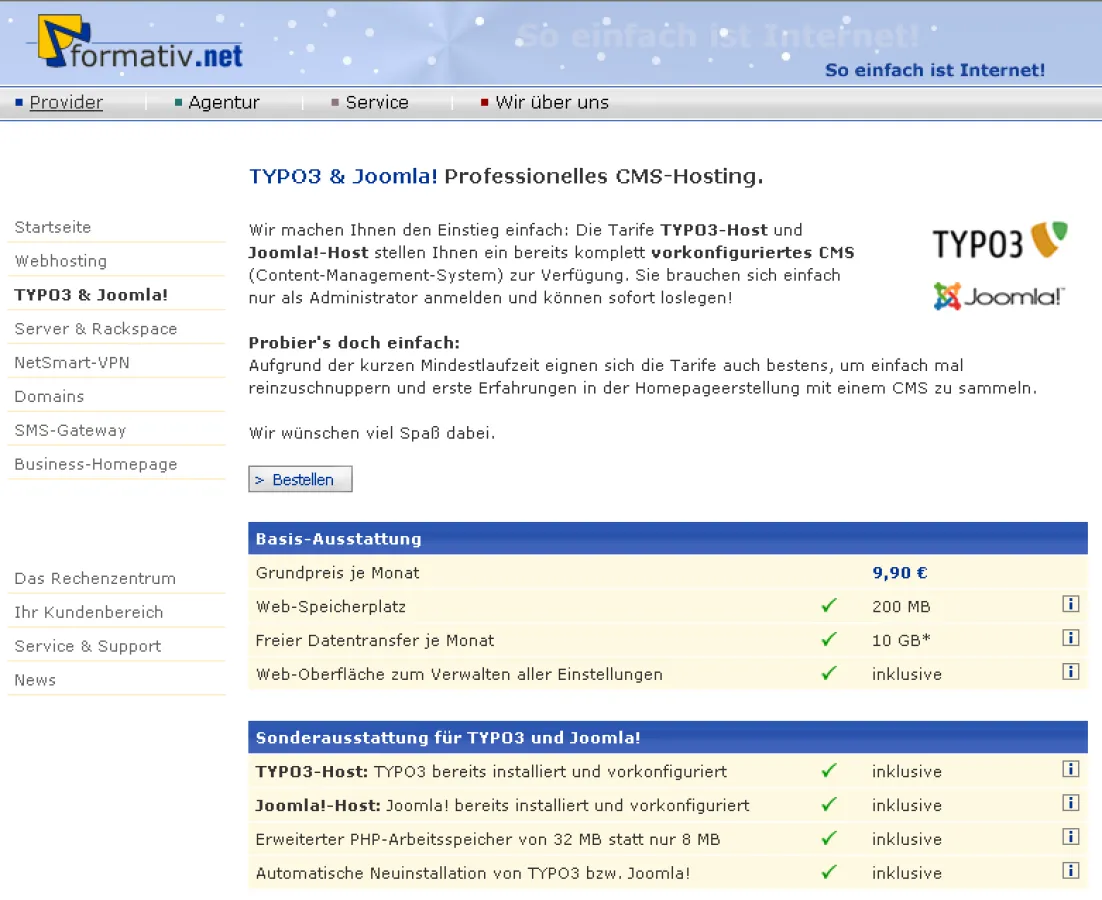Open the Agentur menu
1102x900 pixels.
224,102
